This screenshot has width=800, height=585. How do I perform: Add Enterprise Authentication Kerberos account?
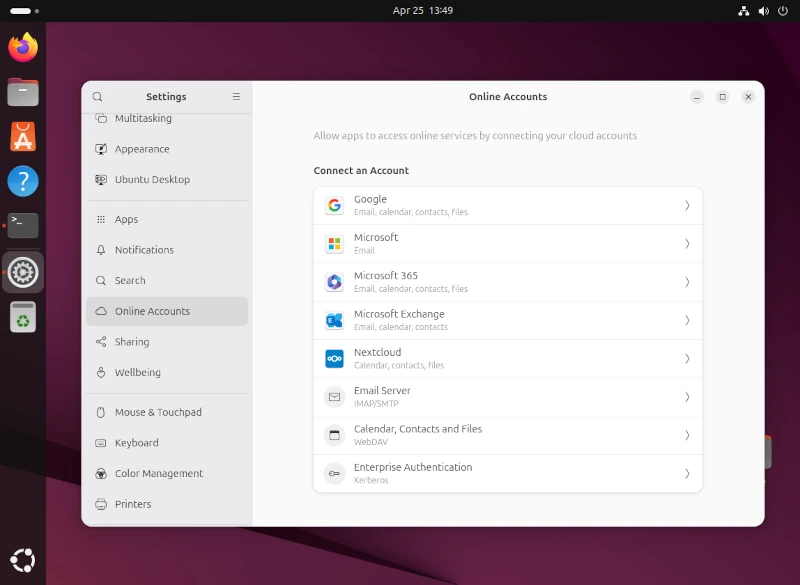coord(508,473)
